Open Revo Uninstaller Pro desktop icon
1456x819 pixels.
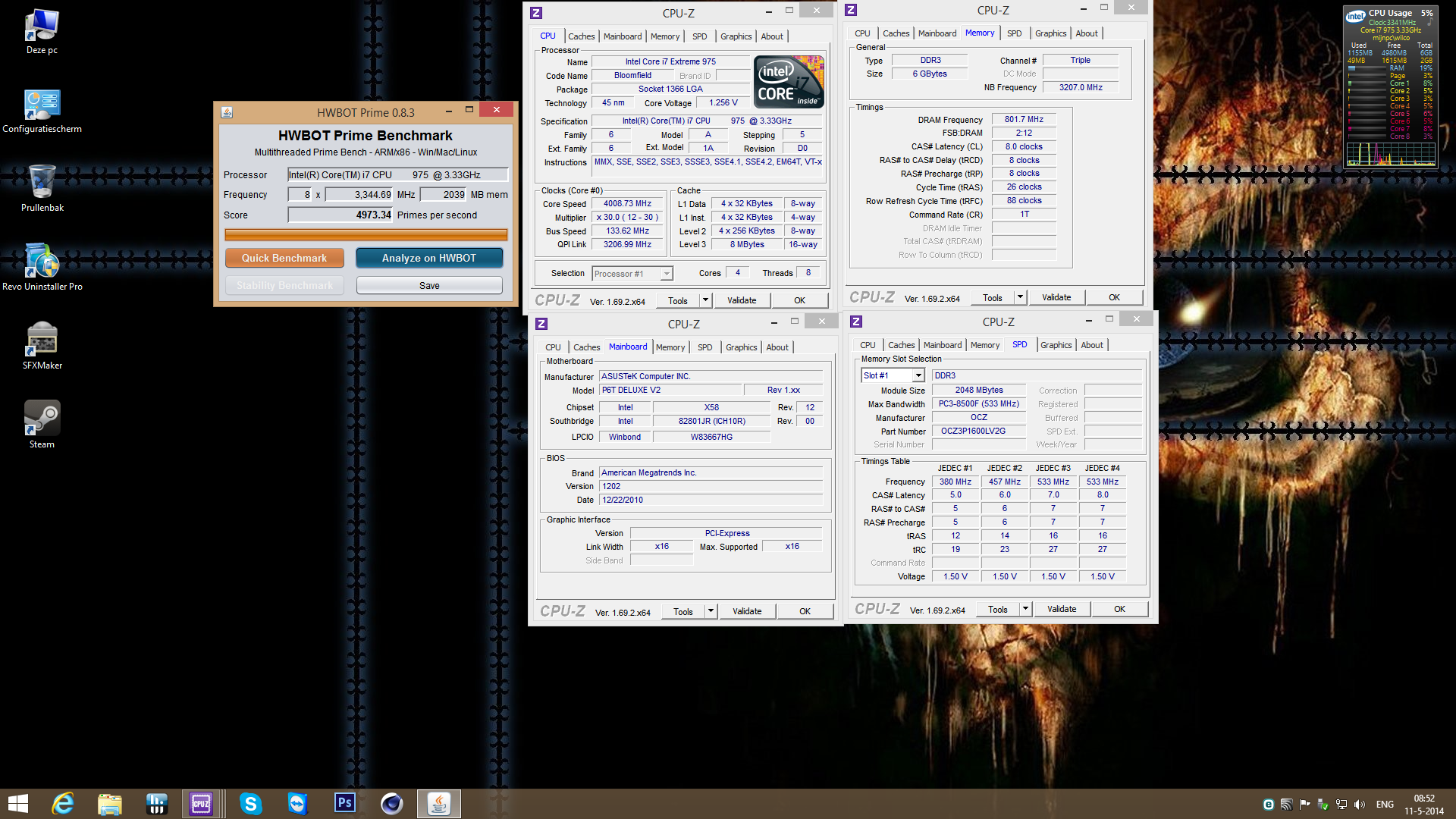[x=42, y=268]
